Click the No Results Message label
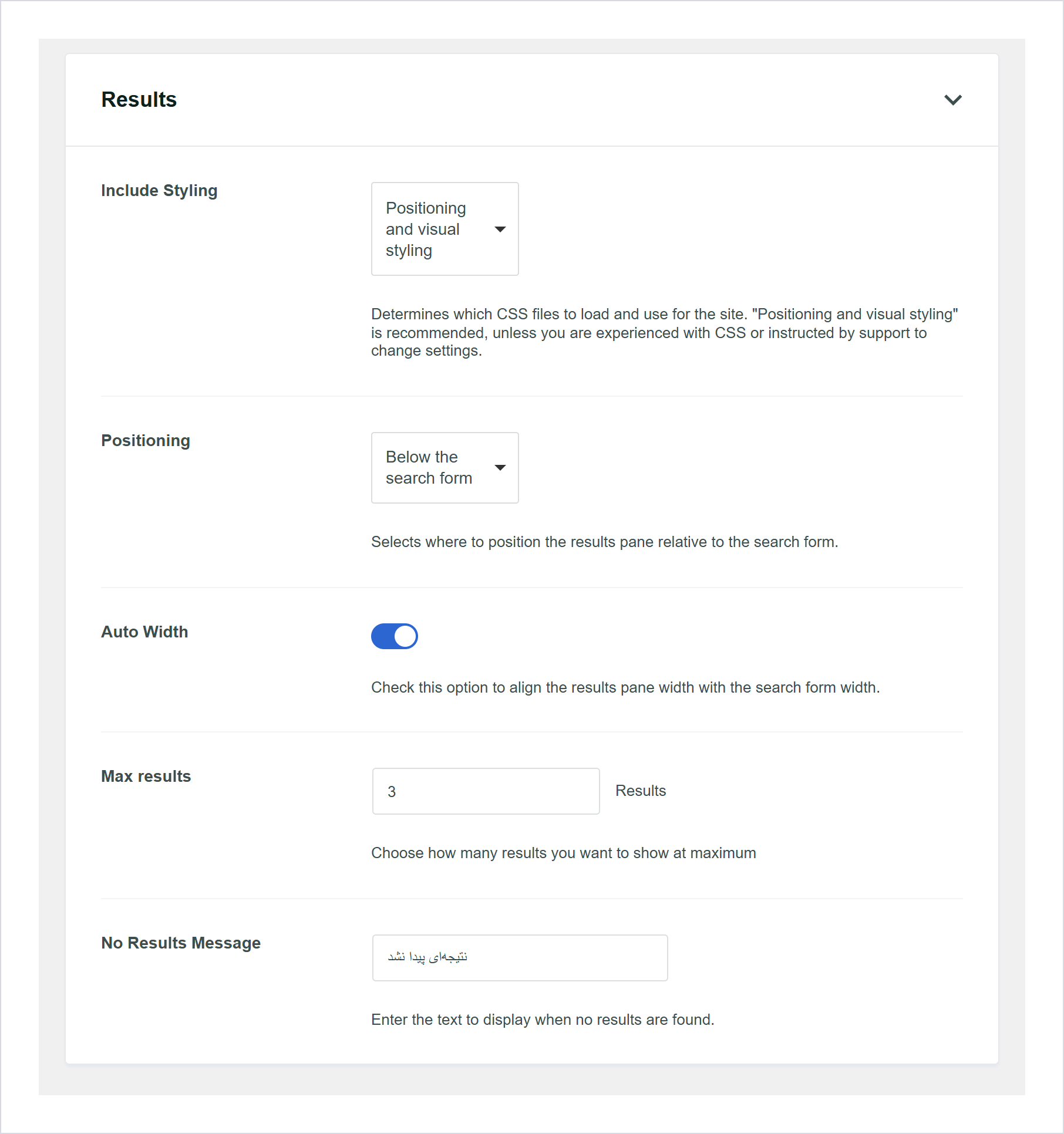The image size is (1064, 1134). (x=181, y=943)
